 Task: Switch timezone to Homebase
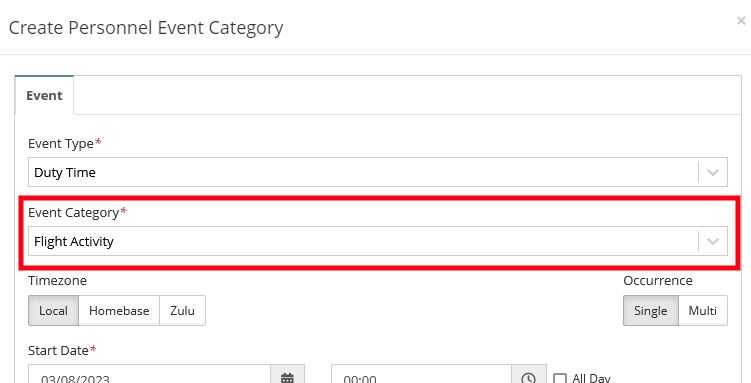[x=119, y=311]
